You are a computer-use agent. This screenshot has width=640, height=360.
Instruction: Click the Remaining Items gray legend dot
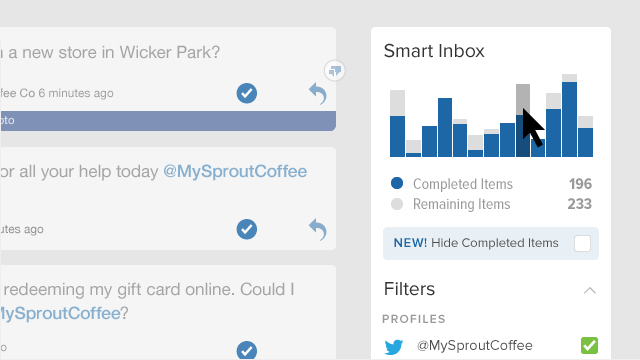397,204
